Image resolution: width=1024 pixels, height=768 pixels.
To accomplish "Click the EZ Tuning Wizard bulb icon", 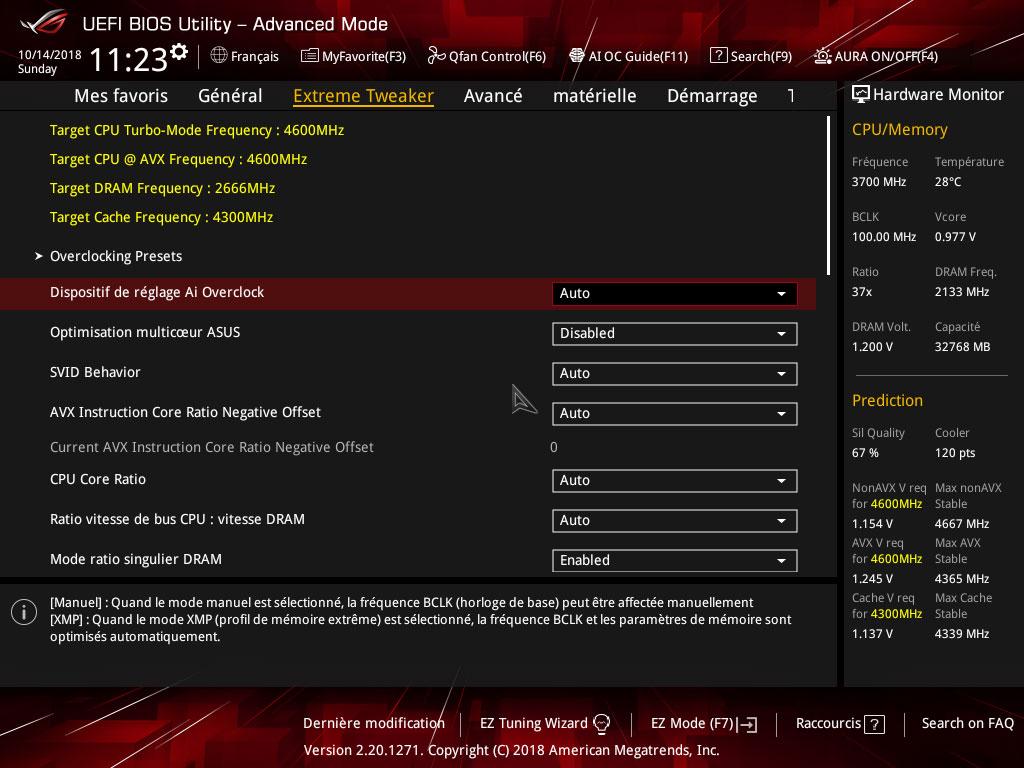I will click(602, 724).
